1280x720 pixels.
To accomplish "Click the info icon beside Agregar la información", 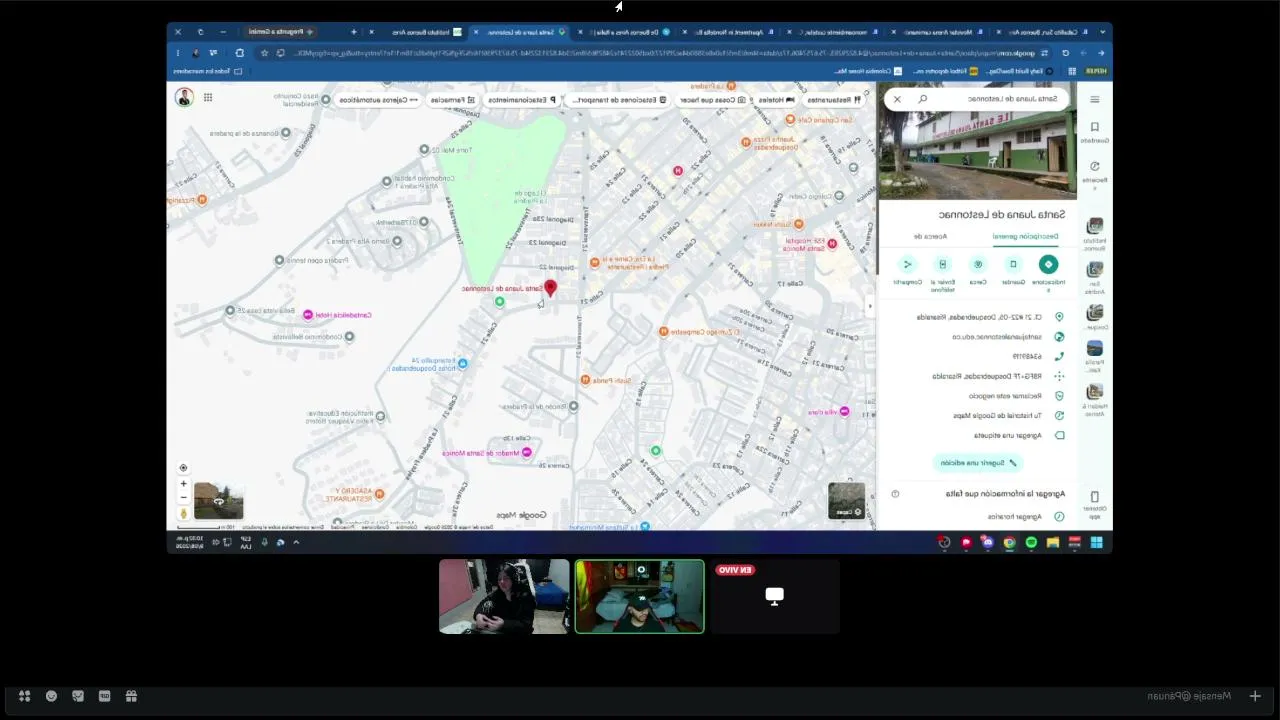I will point(895,494).
